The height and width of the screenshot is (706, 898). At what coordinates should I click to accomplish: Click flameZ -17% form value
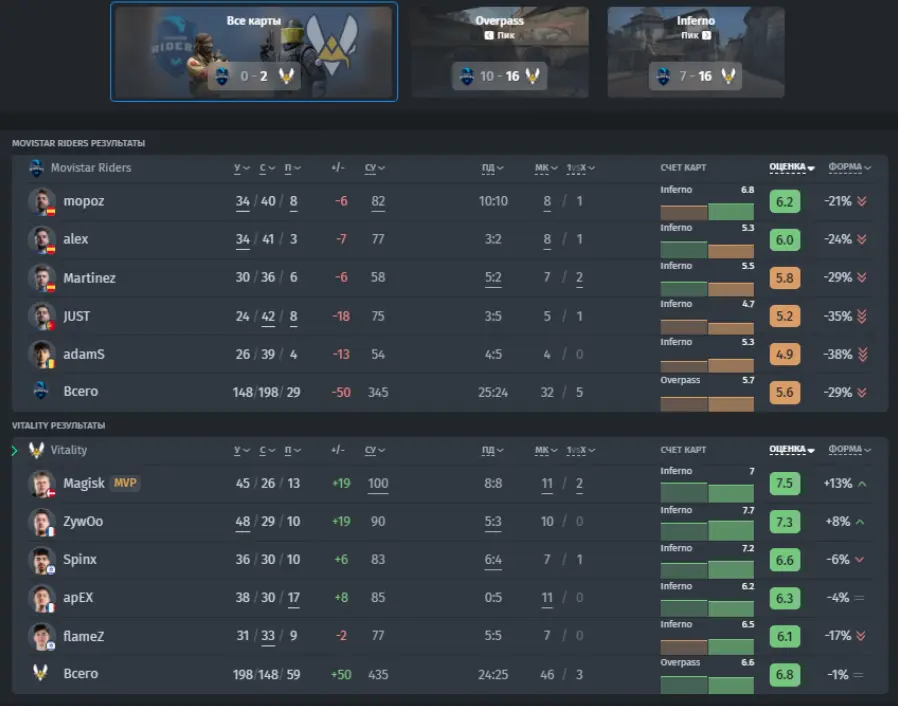click(839, 636)
